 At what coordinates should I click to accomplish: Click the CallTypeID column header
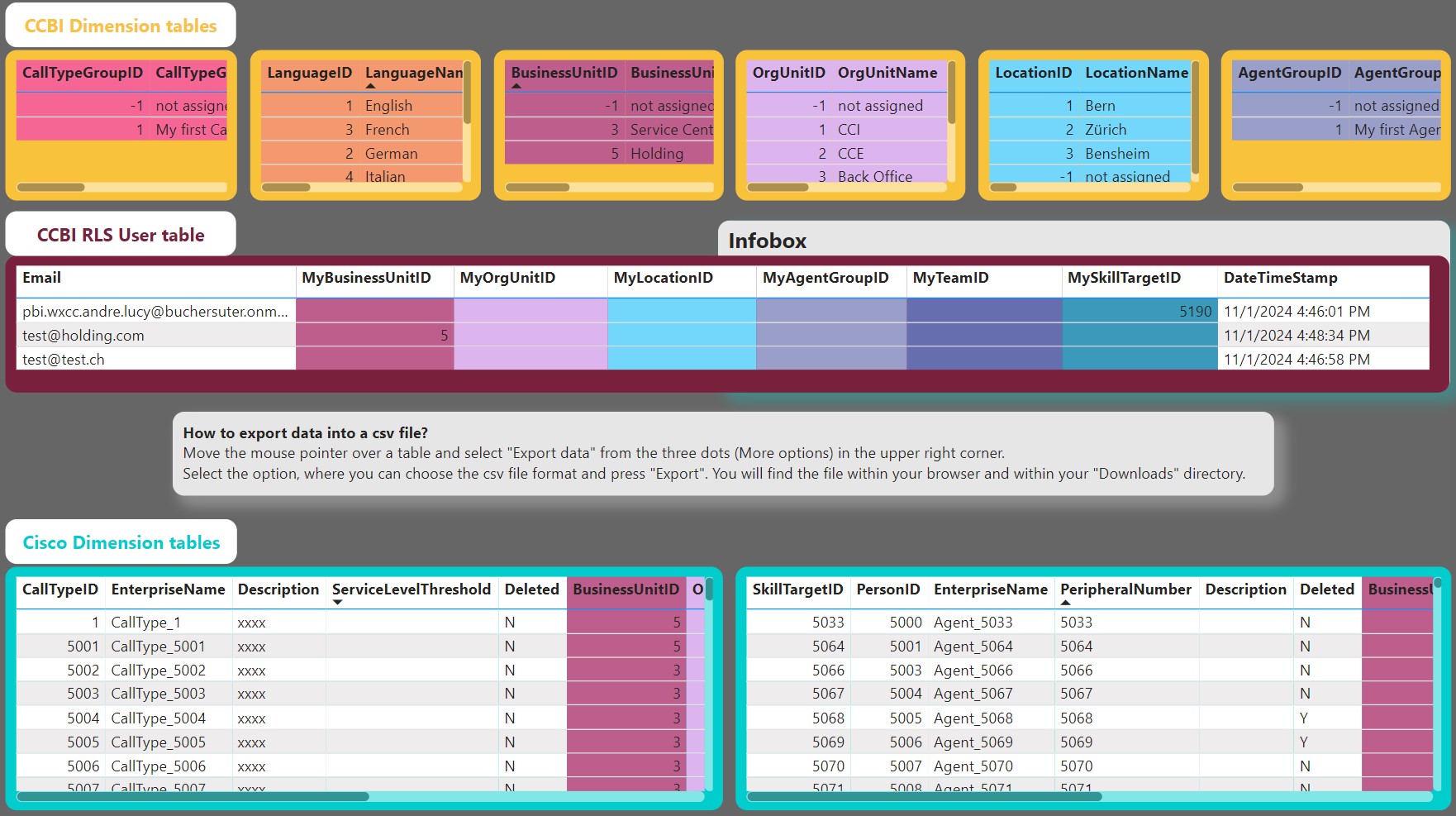[59, 589]
